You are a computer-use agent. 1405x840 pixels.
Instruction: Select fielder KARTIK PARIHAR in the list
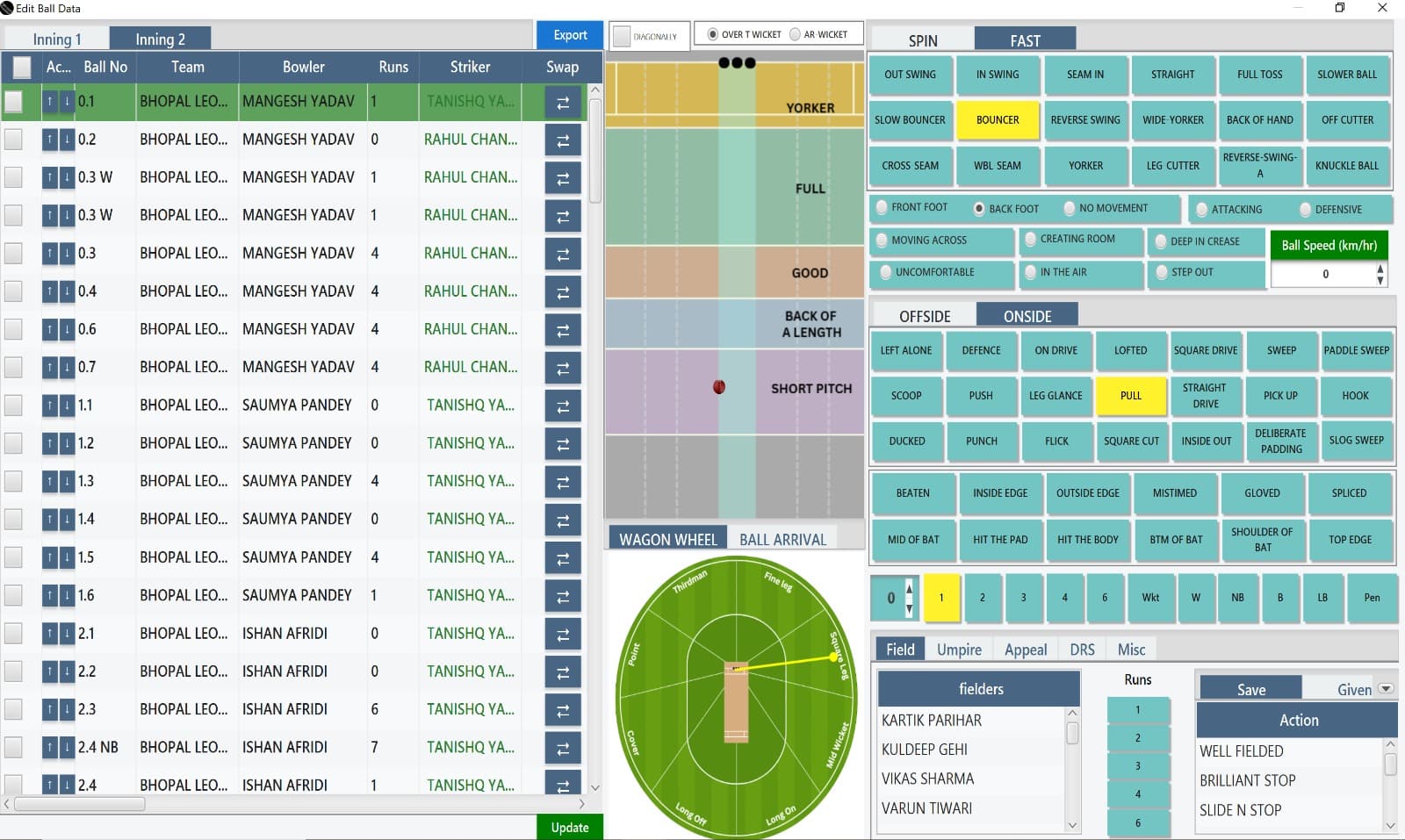[x=971, y=721]
